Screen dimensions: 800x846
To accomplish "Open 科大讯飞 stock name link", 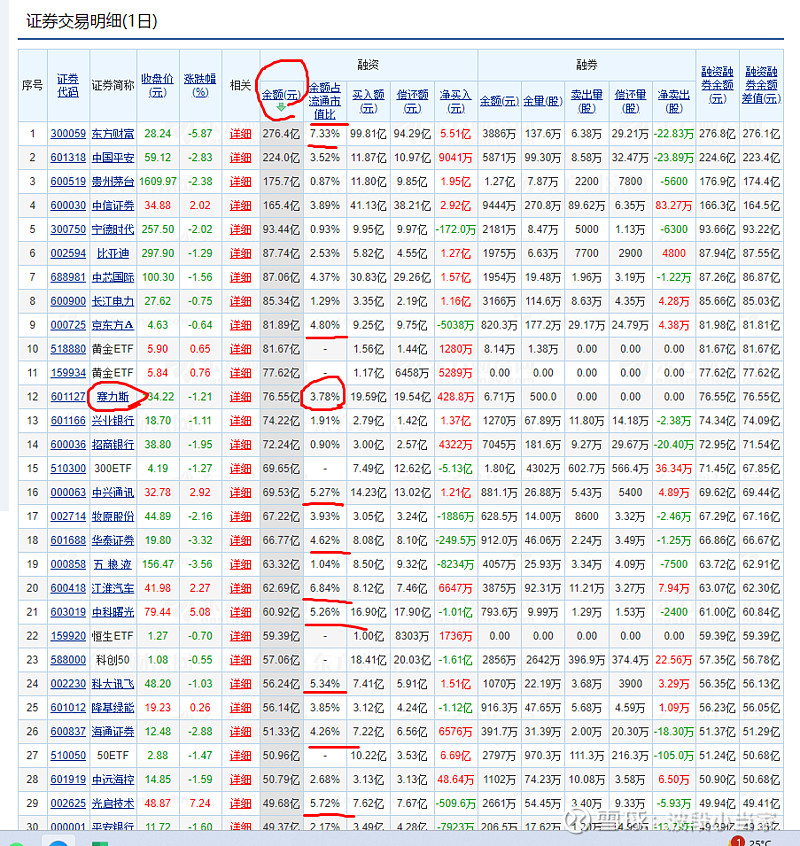I will pyautogui.click(x=113, y=684).
